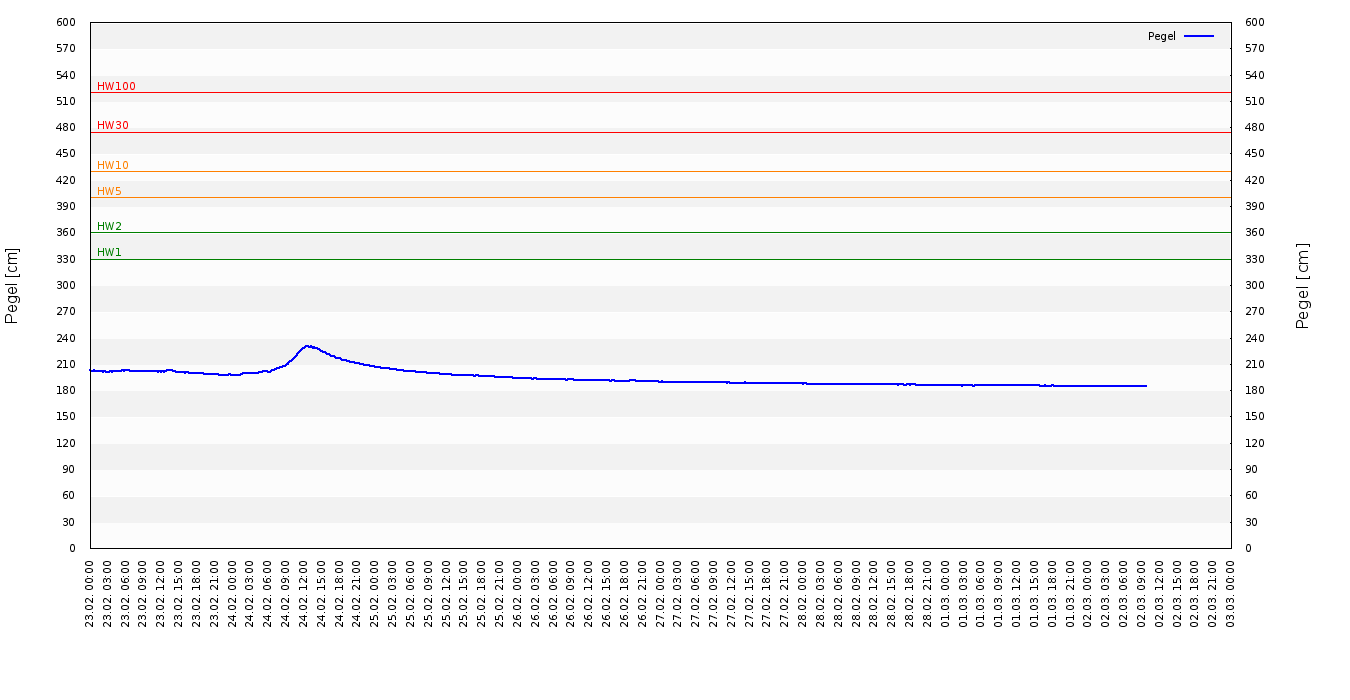Click the peak of the blue Pegel curve

click(307, 346)
